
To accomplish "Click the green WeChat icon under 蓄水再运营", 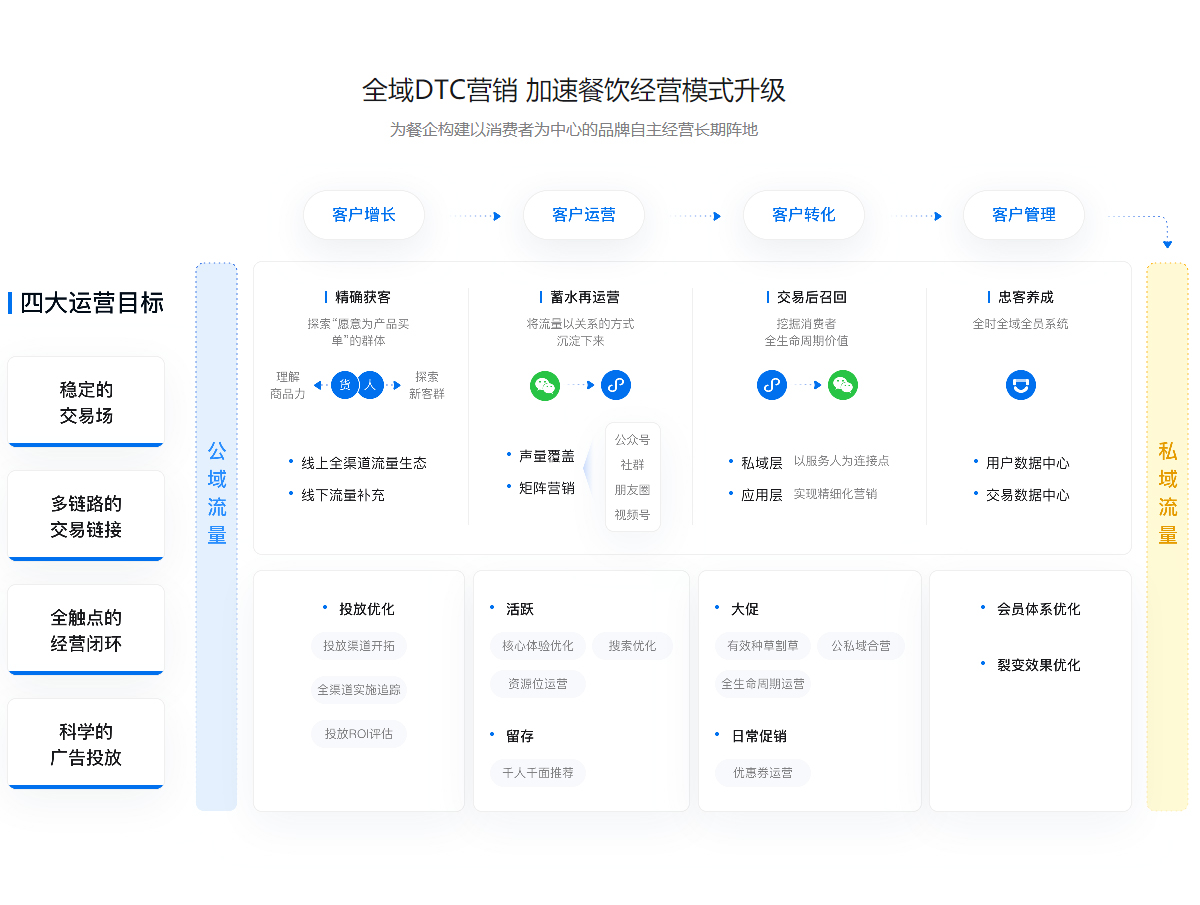I will pos(545,385).
